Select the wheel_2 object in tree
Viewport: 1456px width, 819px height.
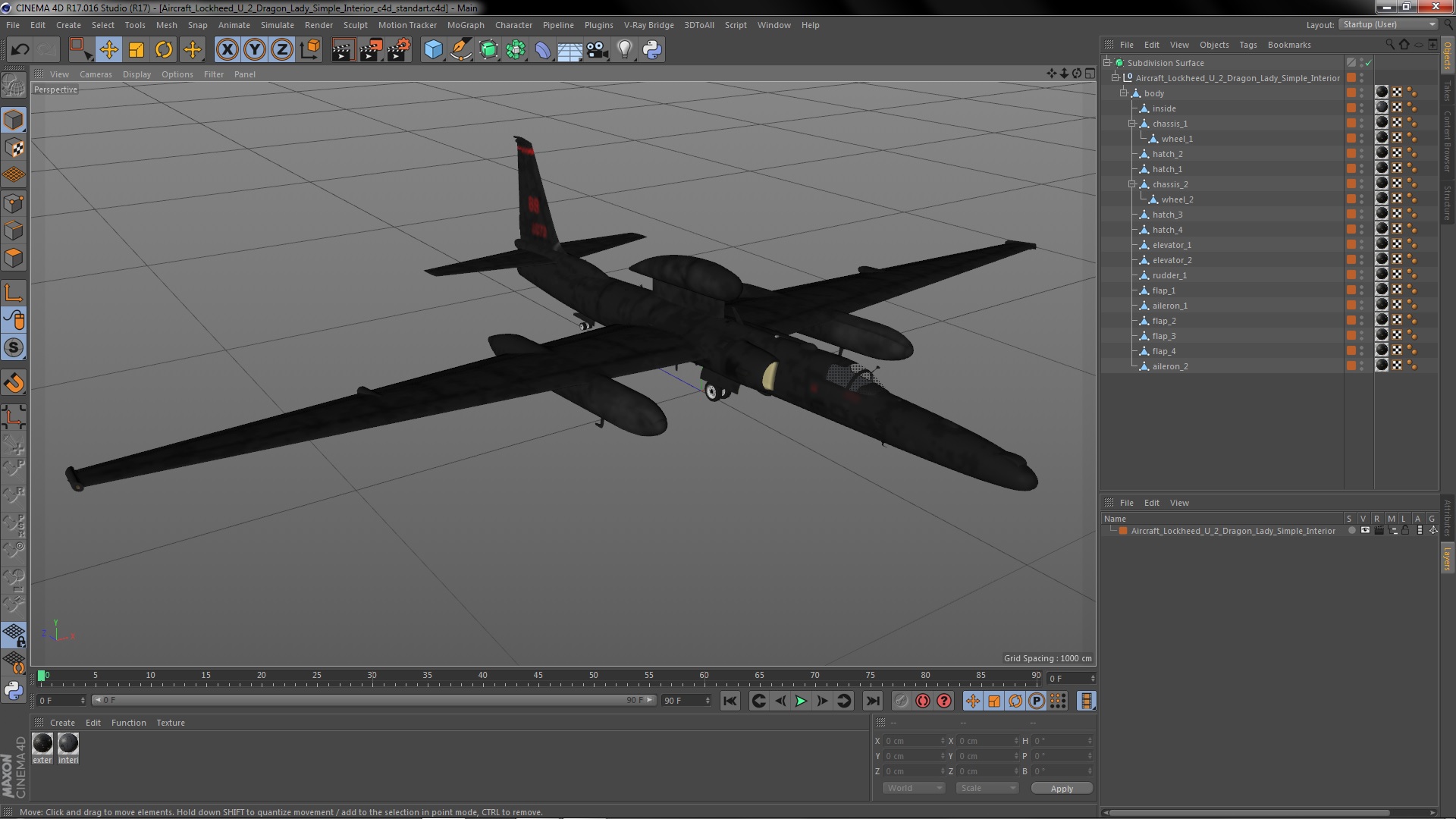(x=1177, y=199)
